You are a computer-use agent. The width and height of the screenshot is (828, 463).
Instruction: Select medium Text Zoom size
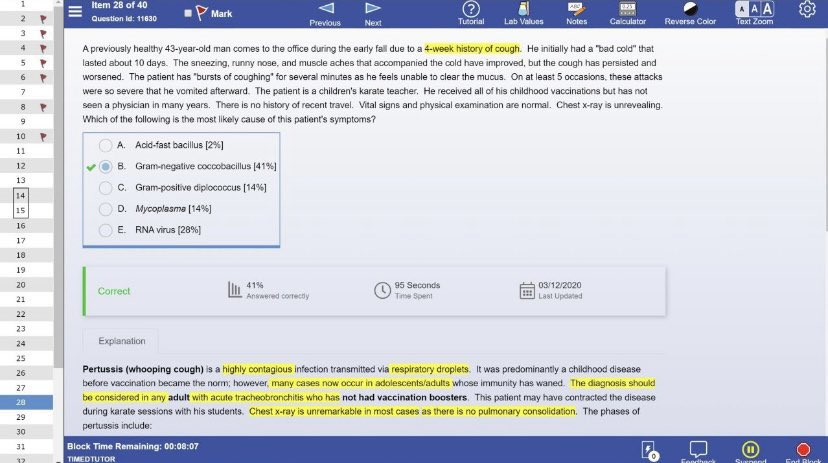[x=755, y=9]
